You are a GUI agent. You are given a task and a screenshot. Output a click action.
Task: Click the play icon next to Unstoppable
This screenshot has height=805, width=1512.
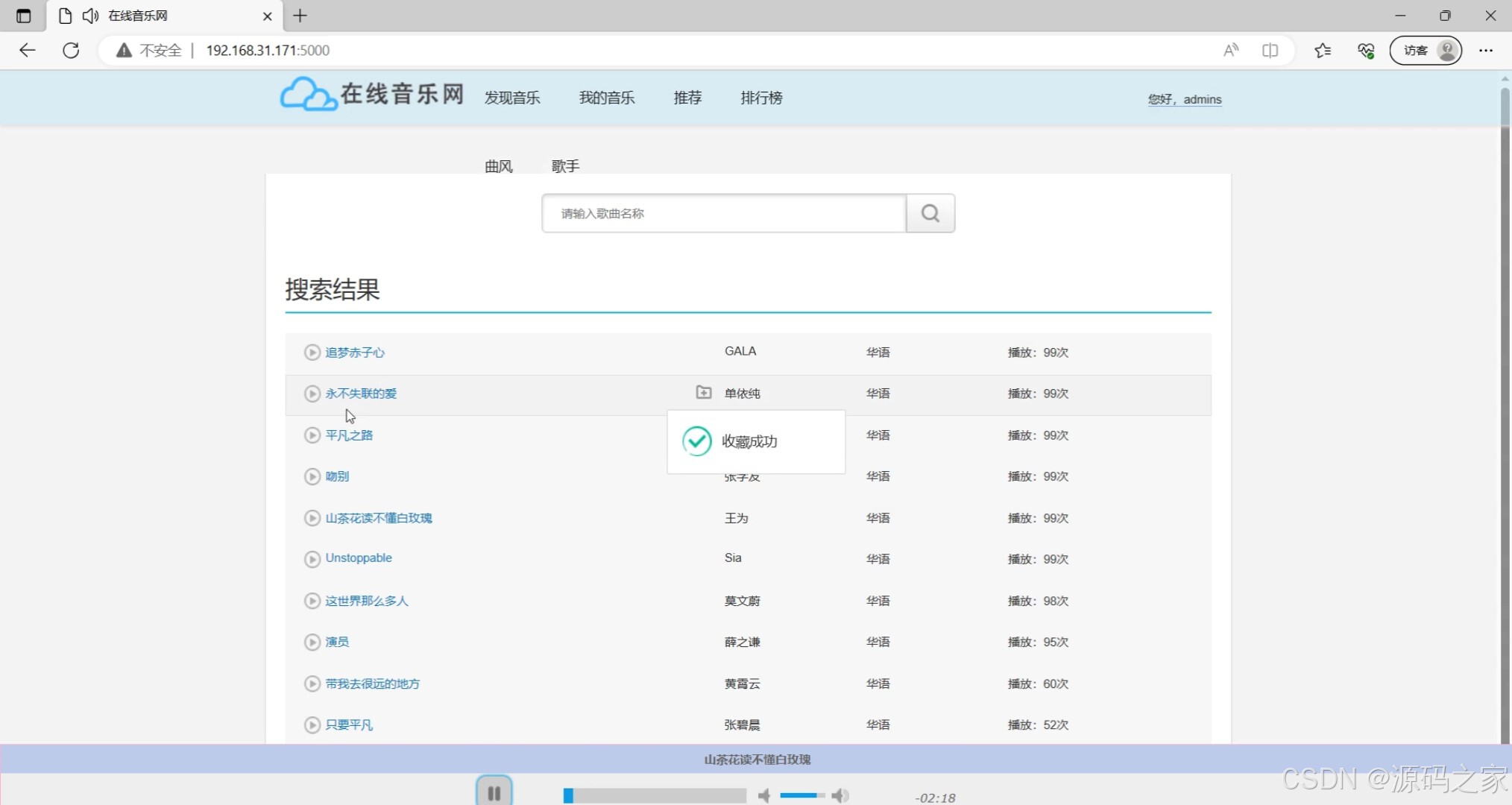[312, 559]
